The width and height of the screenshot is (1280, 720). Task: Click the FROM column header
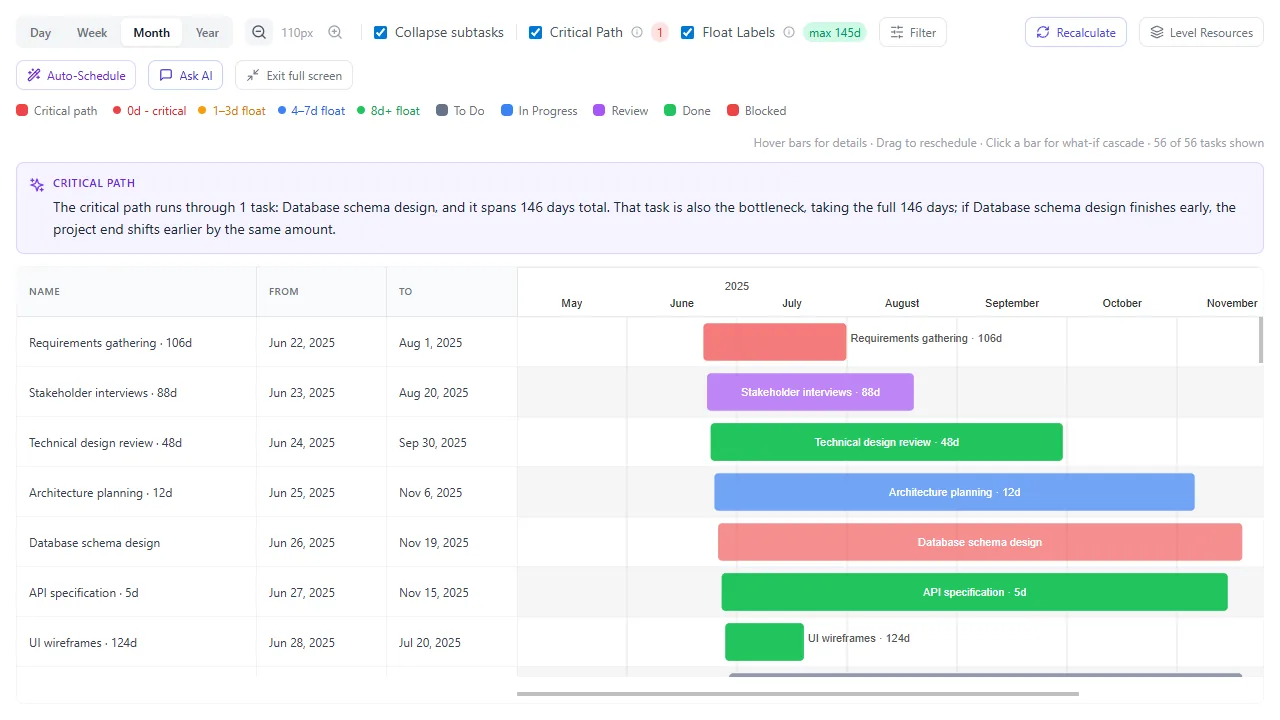click(321, 292)
